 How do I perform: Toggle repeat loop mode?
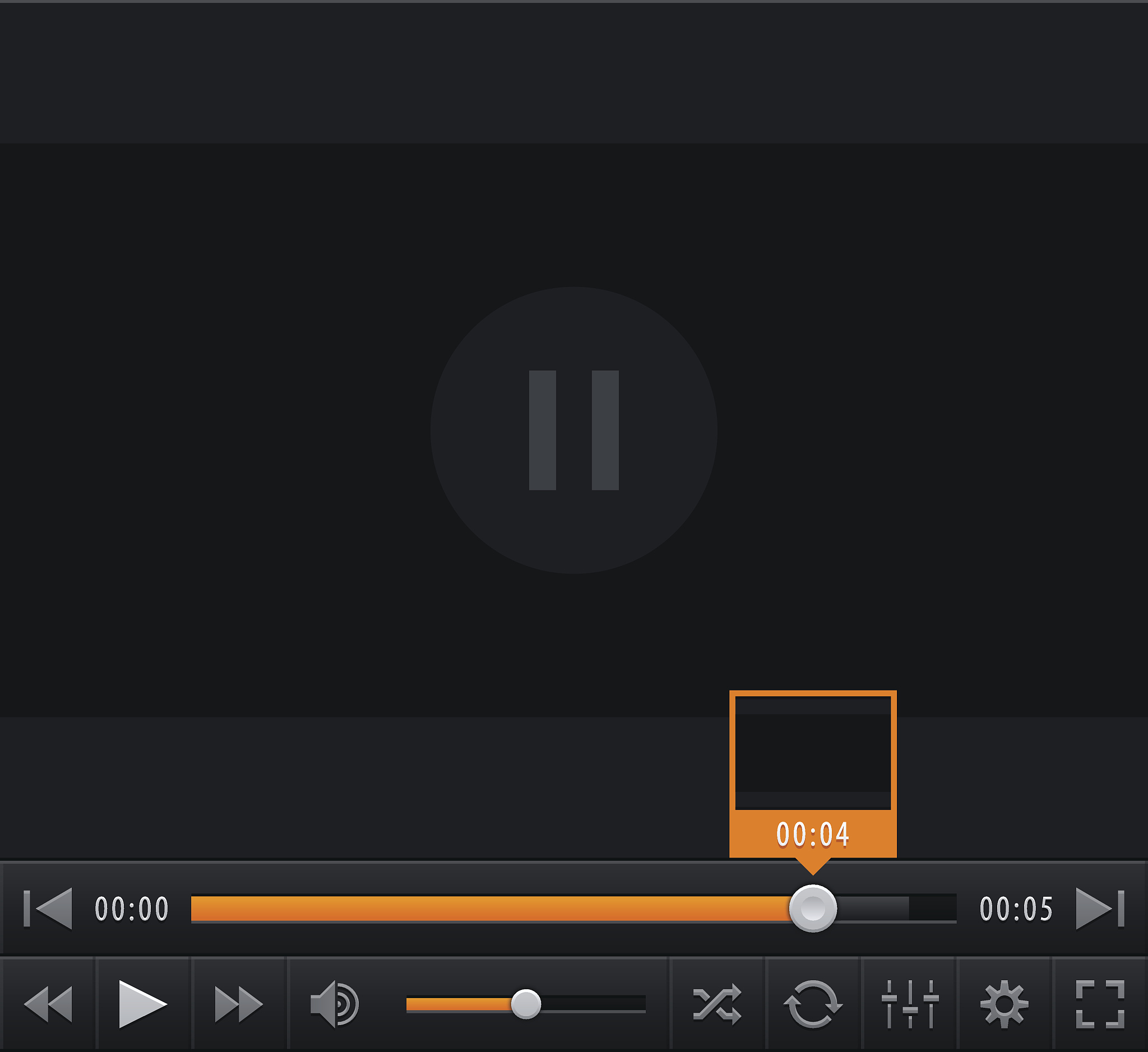coord(813,1004)
